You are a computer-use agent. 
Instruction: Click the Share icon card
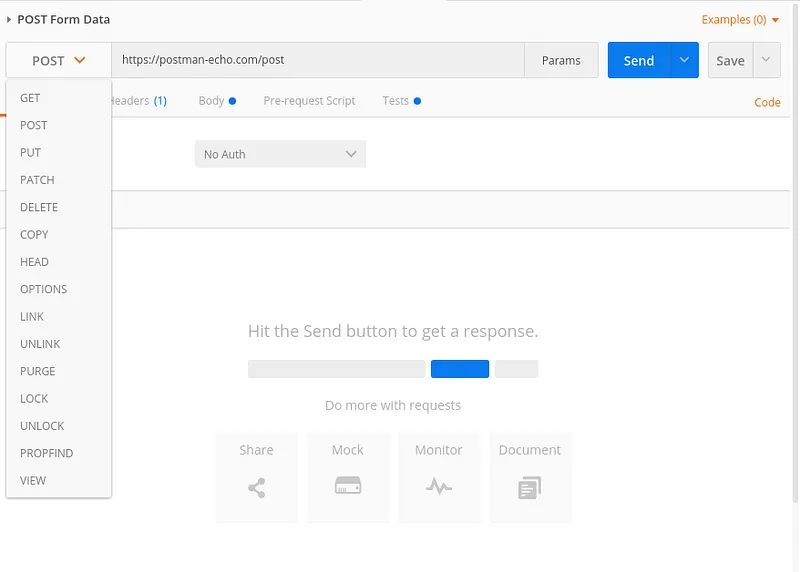257,477
